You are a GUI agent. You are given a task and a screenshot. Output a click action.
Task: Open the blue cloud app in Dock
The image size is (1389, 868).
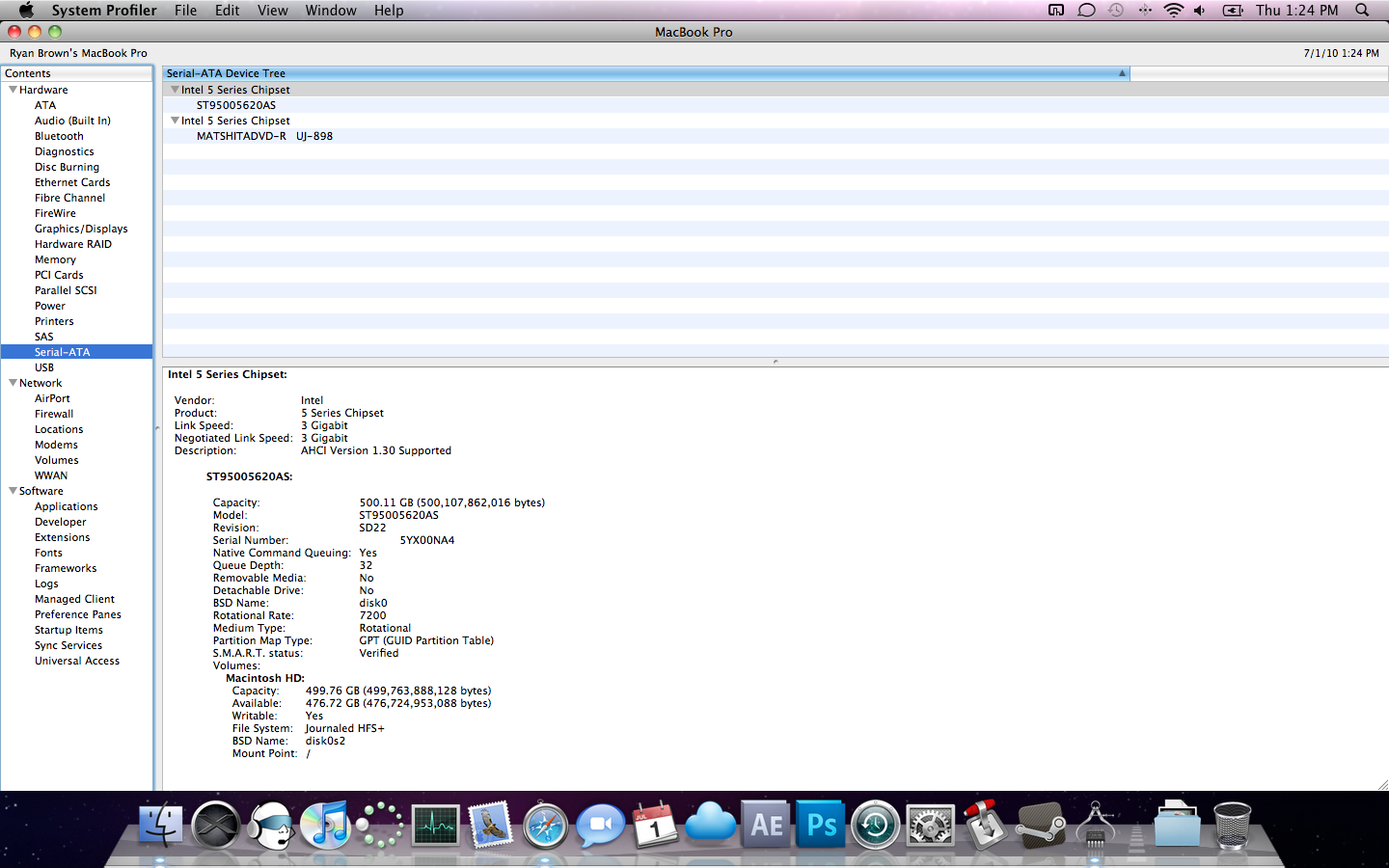click(x=711, y=823)
